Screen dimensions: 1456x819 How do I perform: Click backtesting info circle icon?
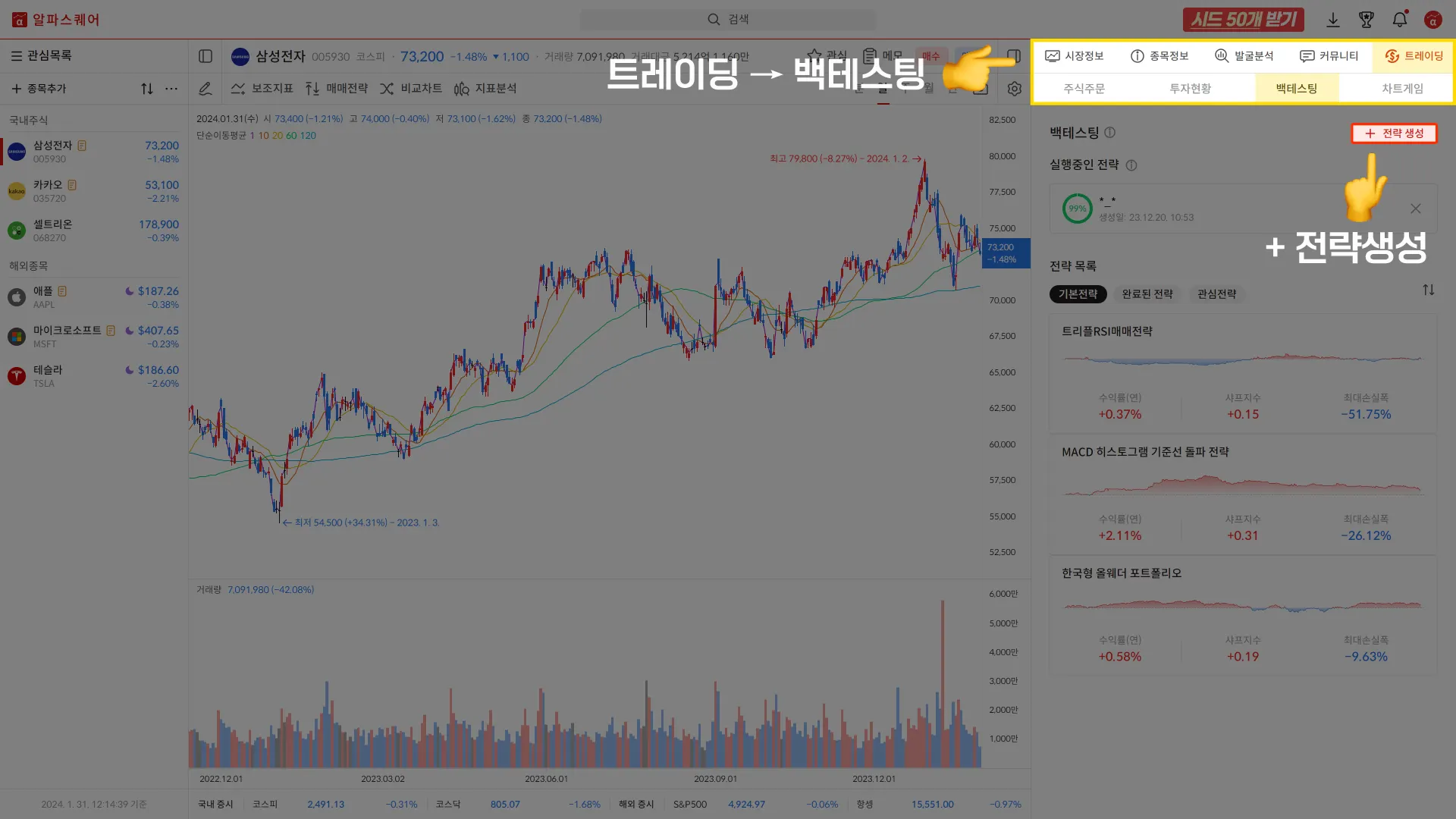pos(1109,133)
